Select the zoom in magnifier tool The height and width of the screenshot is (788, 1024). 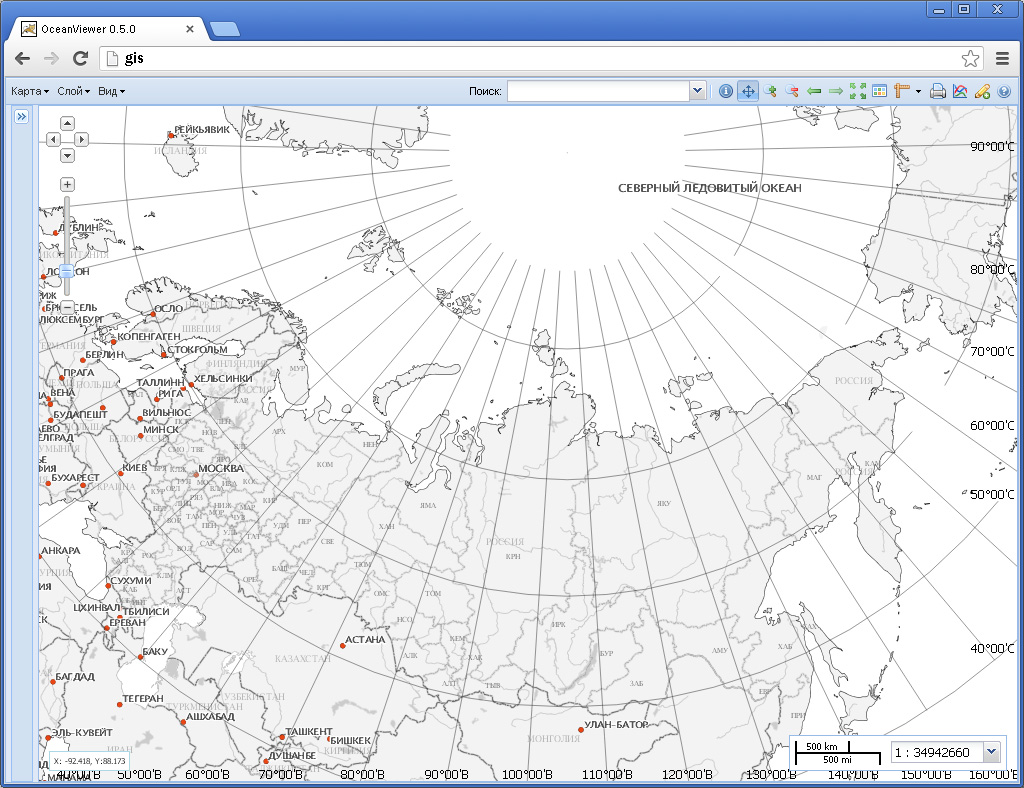pyautogui.click(x=771, y=91)
